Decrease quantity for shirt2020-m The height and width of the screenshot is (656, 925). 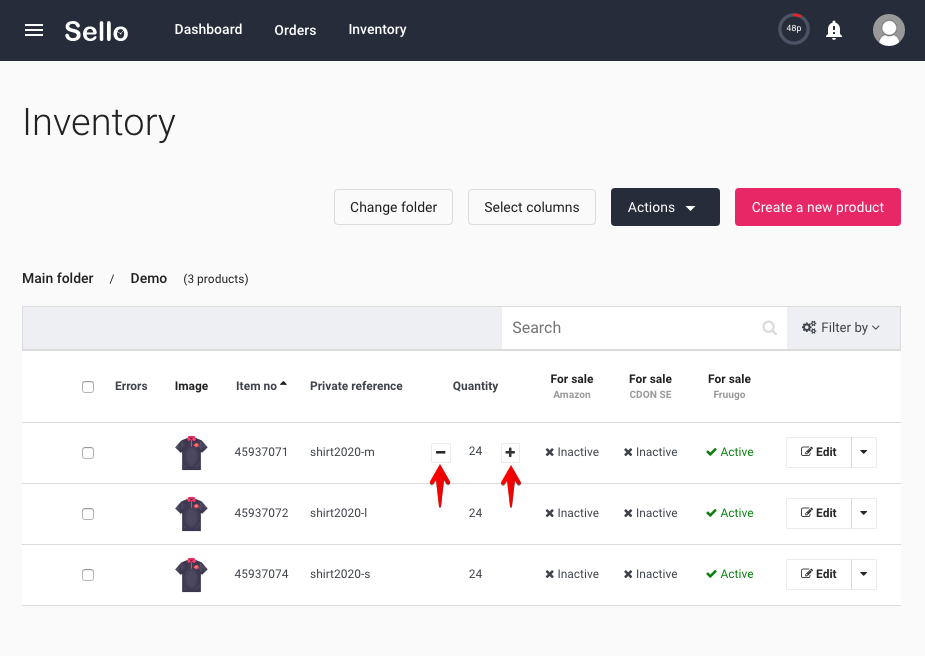click(x=441, y=452)
